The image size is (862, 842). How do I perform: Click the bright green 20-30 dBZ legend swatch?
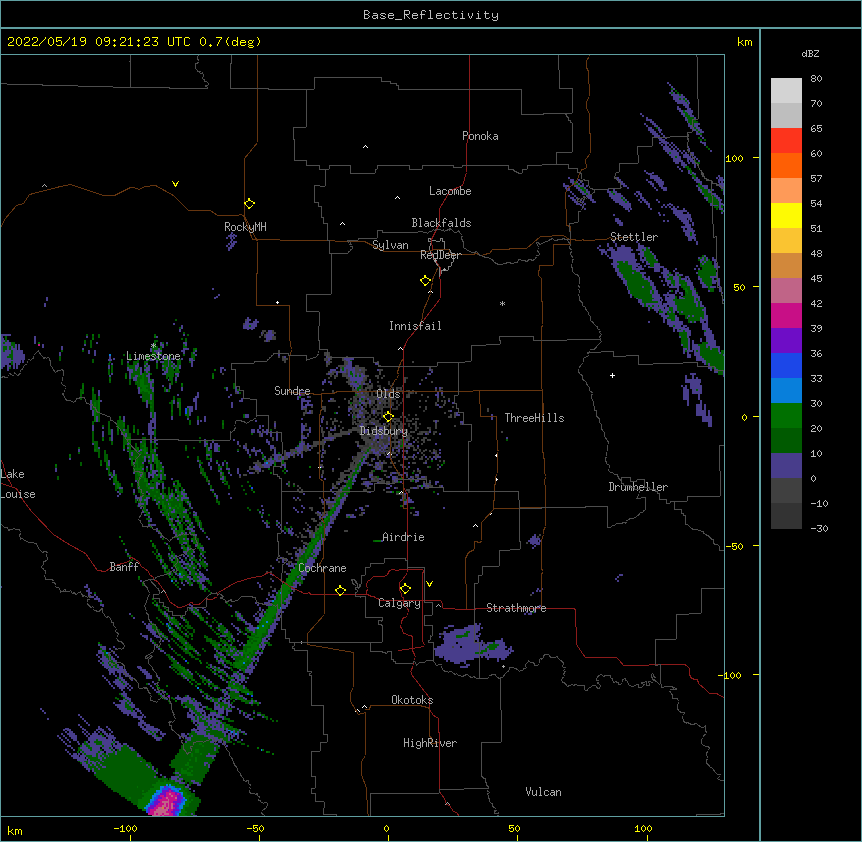(786, 416)
